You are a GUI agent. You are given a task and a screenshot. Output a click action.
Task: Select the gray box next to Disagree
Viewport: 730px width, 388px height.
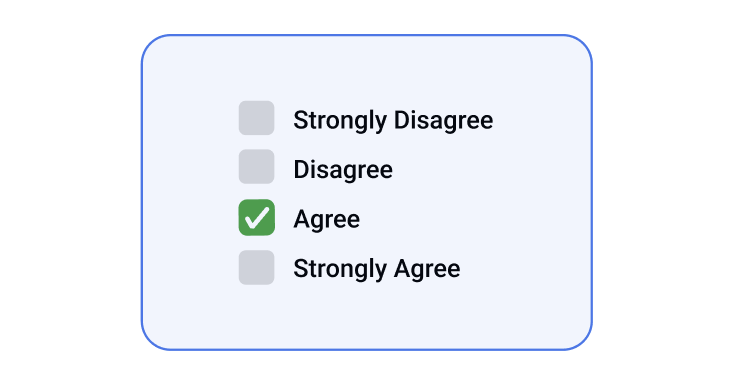point(257,166)
